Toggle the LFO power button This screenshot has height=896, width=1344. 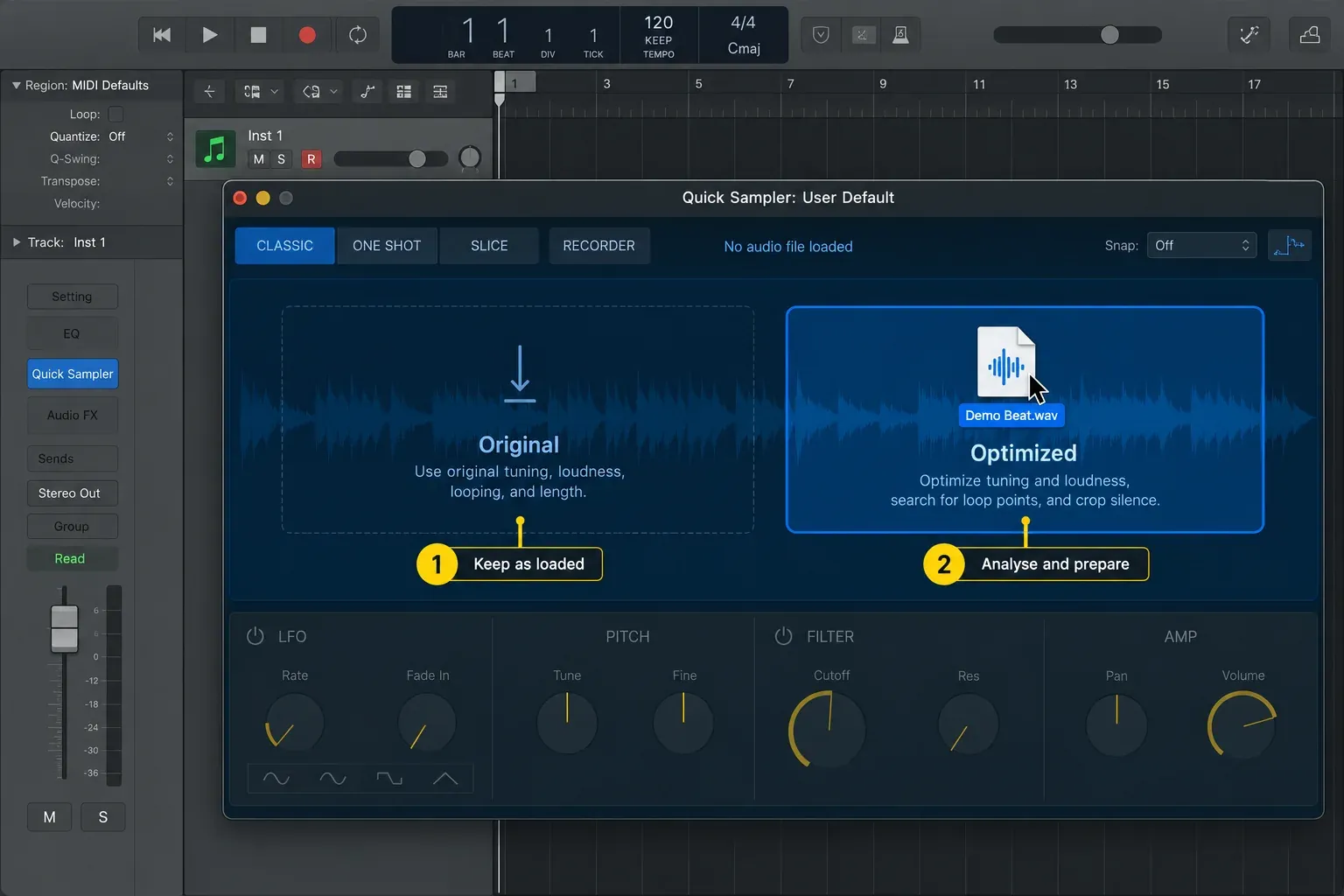(255, 636)
